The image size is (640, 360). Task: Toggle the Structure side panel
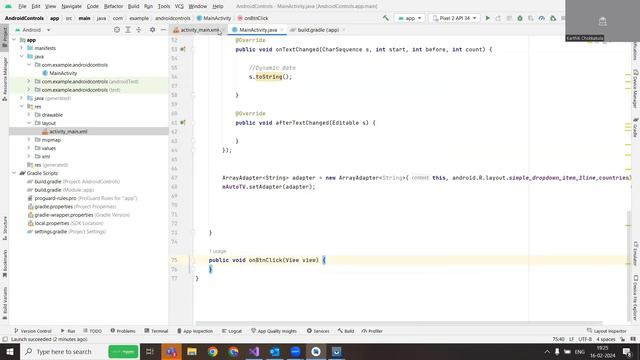pyautogui.click(x=4, y=228)
